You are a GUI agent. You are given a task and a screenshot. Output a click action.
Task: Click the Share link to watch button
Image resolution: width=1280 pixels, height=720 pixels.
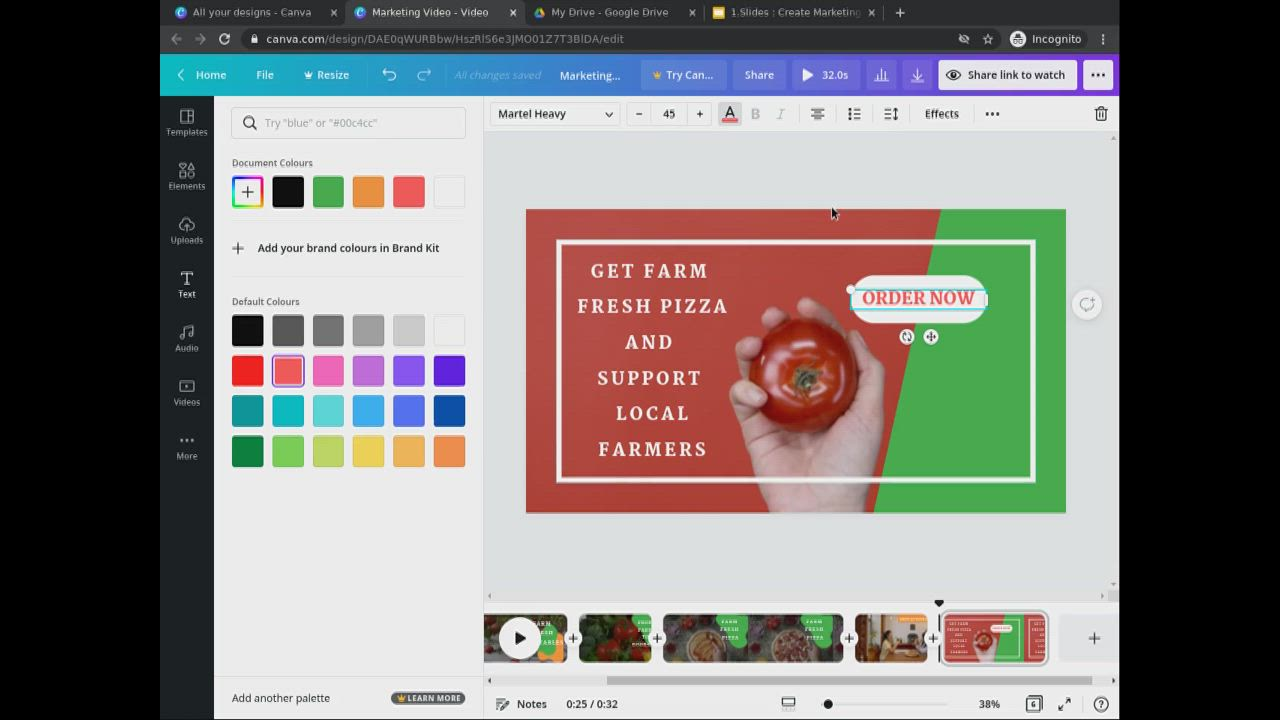(x=1007, y=75)
